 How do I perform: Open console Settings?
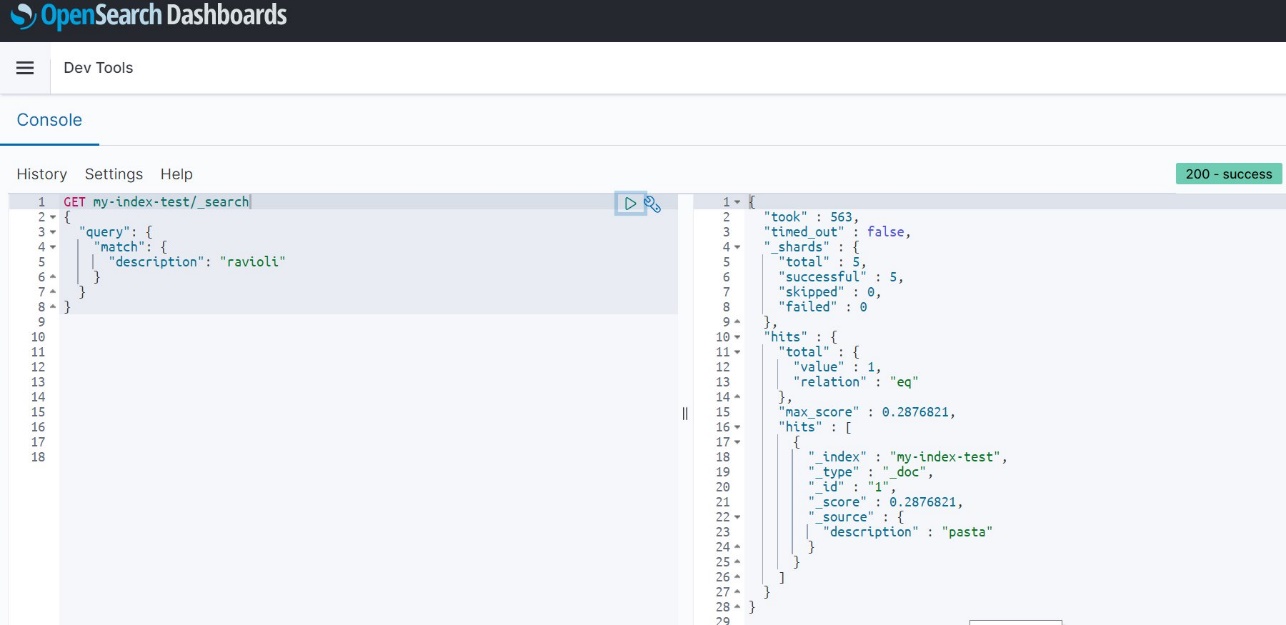click(x=114, y=174)
